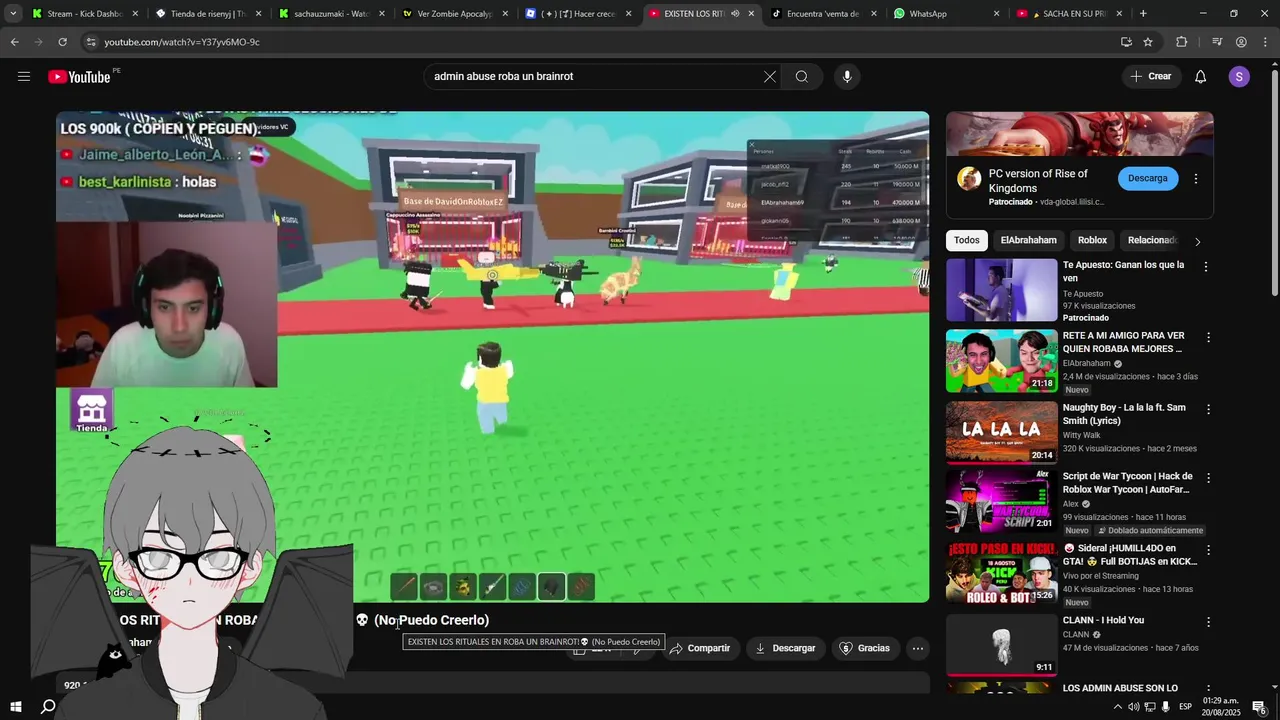Open options for 'CLANN - I Hold You' video
Viewport: 1280px width, 720px height.
point(1207,622)
